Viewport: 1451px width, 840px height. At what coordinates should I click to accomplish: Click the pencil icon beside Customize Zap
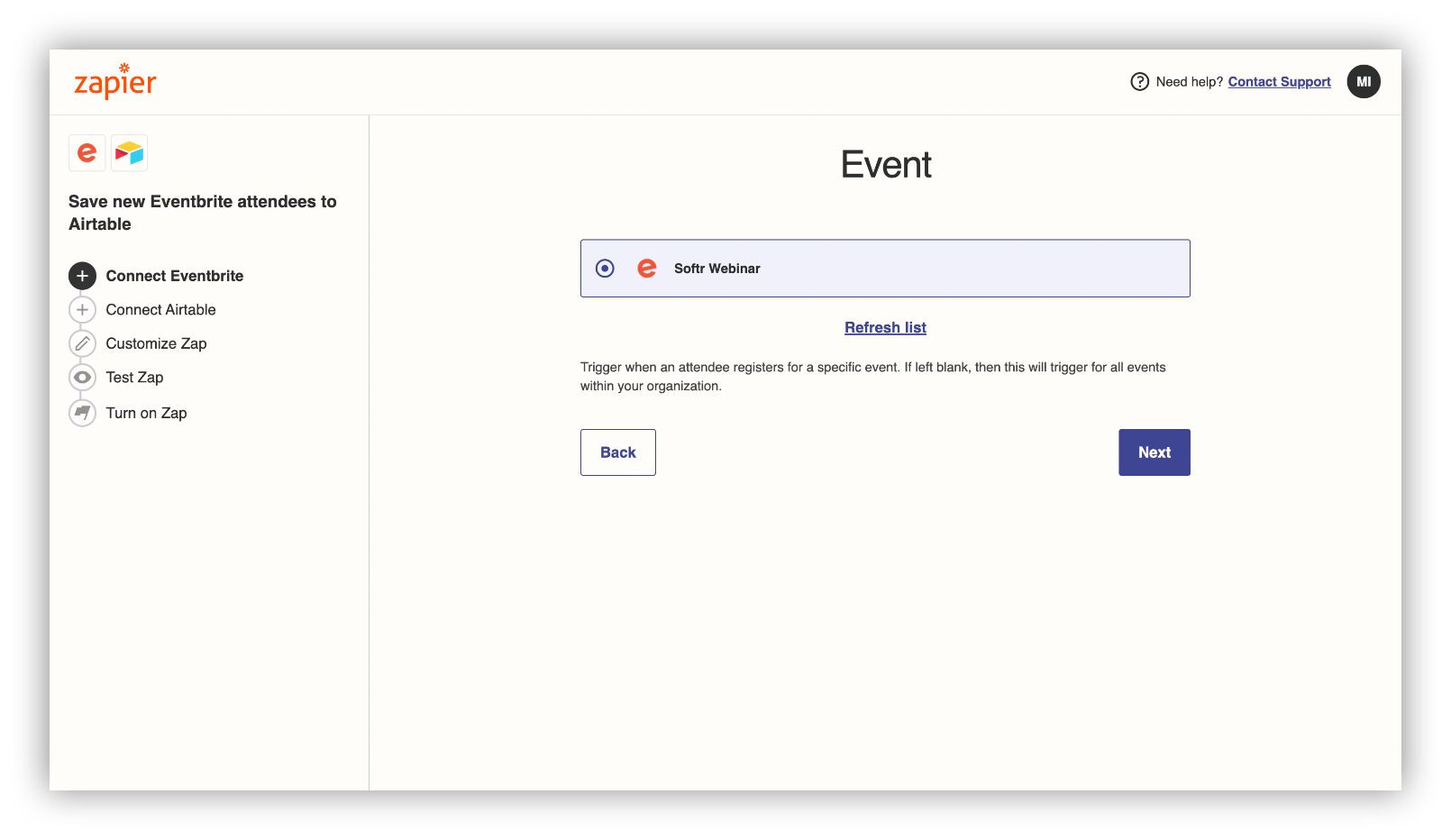(x=82, y=343)
